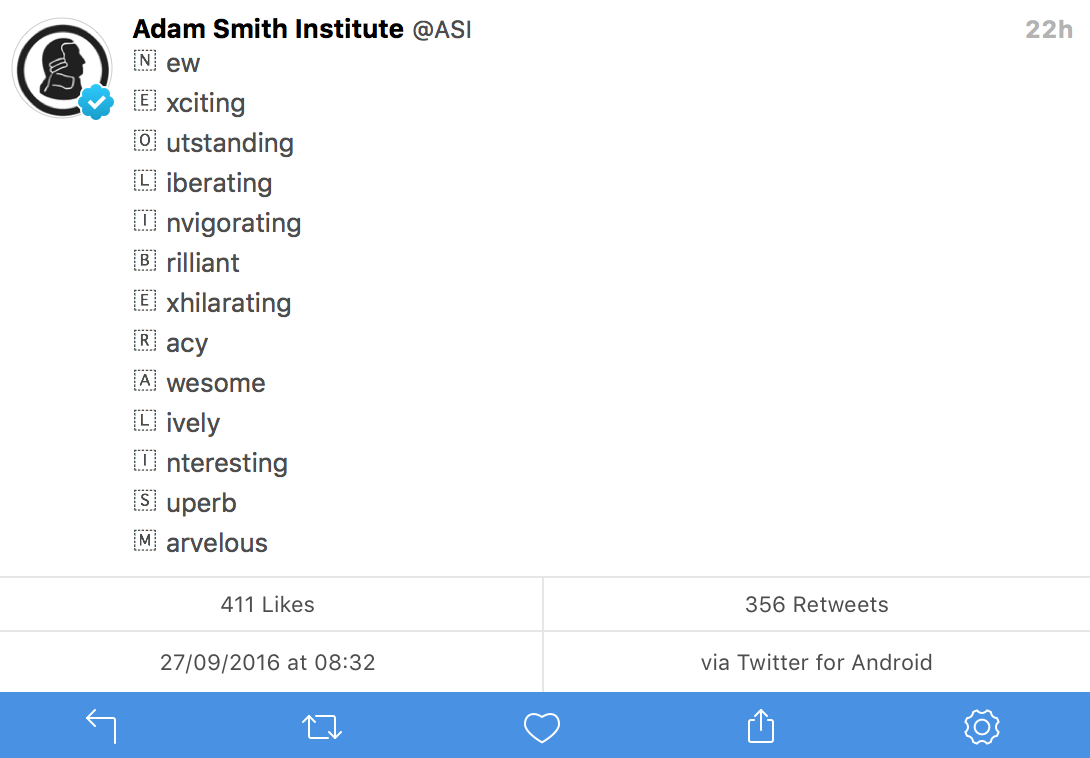View the 356 Retweets list
Screen dimensions: 1090x758
click(x=816, y=604)
